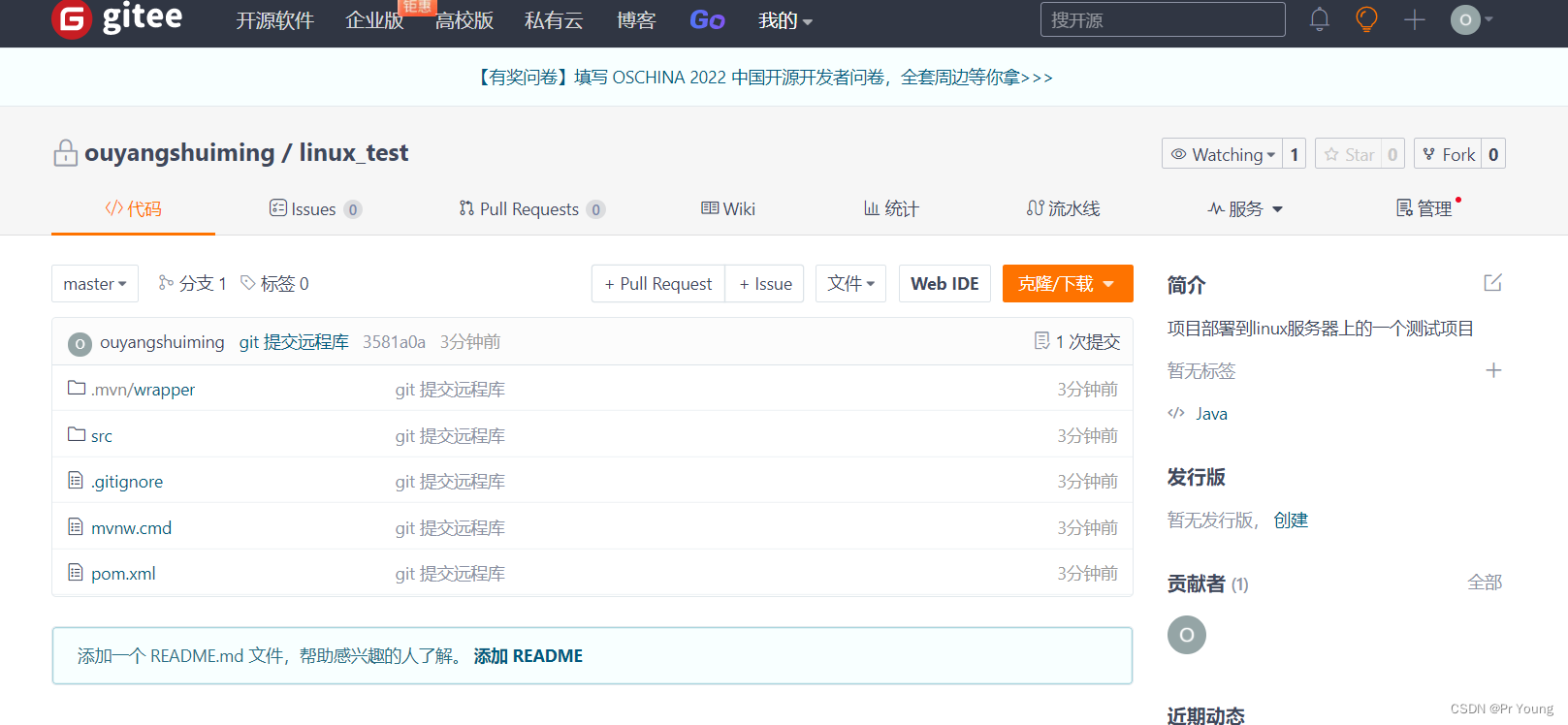This screenshot has width=1568, height=725.
Task: Open the .mvn/wrapper folder
Action: click(143, 390)
